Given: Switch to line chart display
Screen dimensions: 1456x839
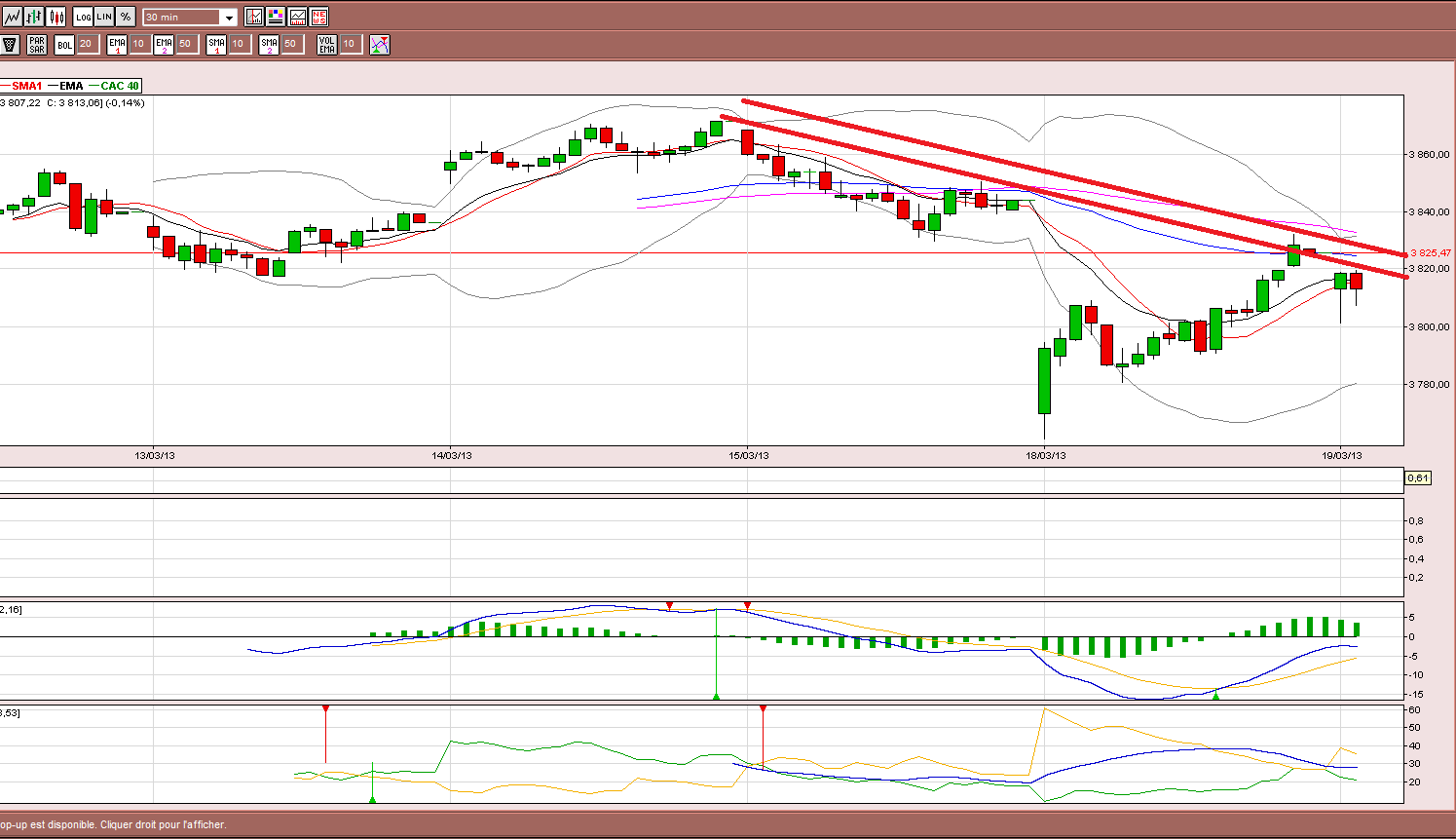Looking at the screenshot, I should point(13,17).
